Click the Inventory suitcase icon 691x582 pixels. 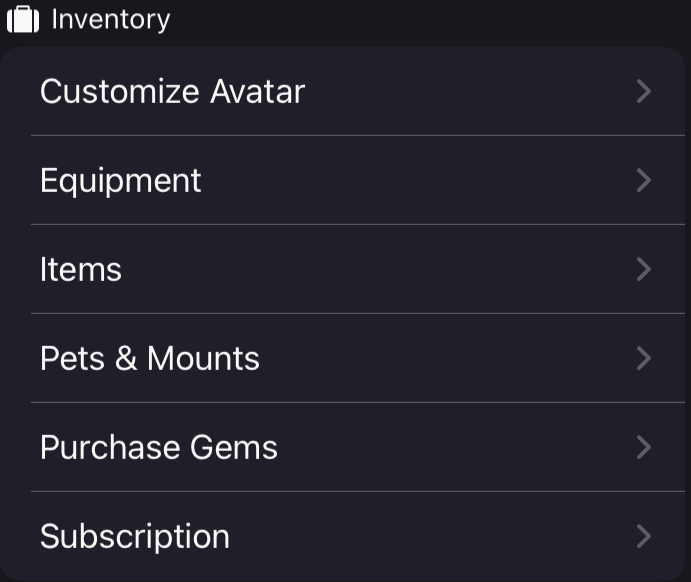tap(23, 20)
